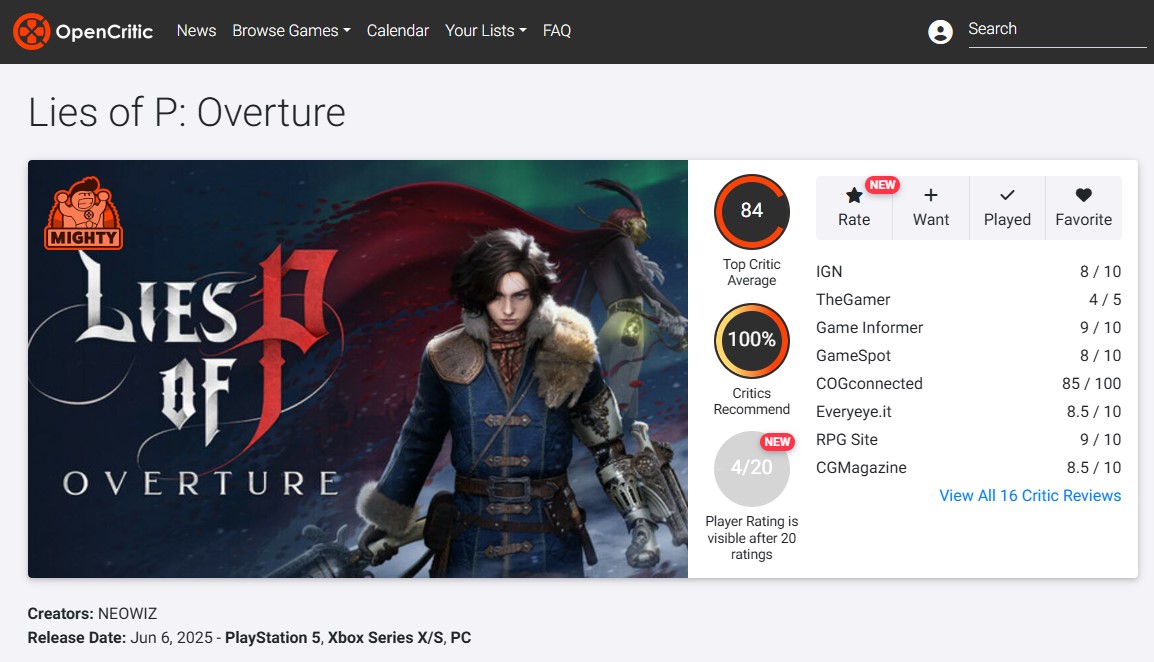Click the star Rate icon
Viewport: 1154px width, 662px height.
[854, 196]
